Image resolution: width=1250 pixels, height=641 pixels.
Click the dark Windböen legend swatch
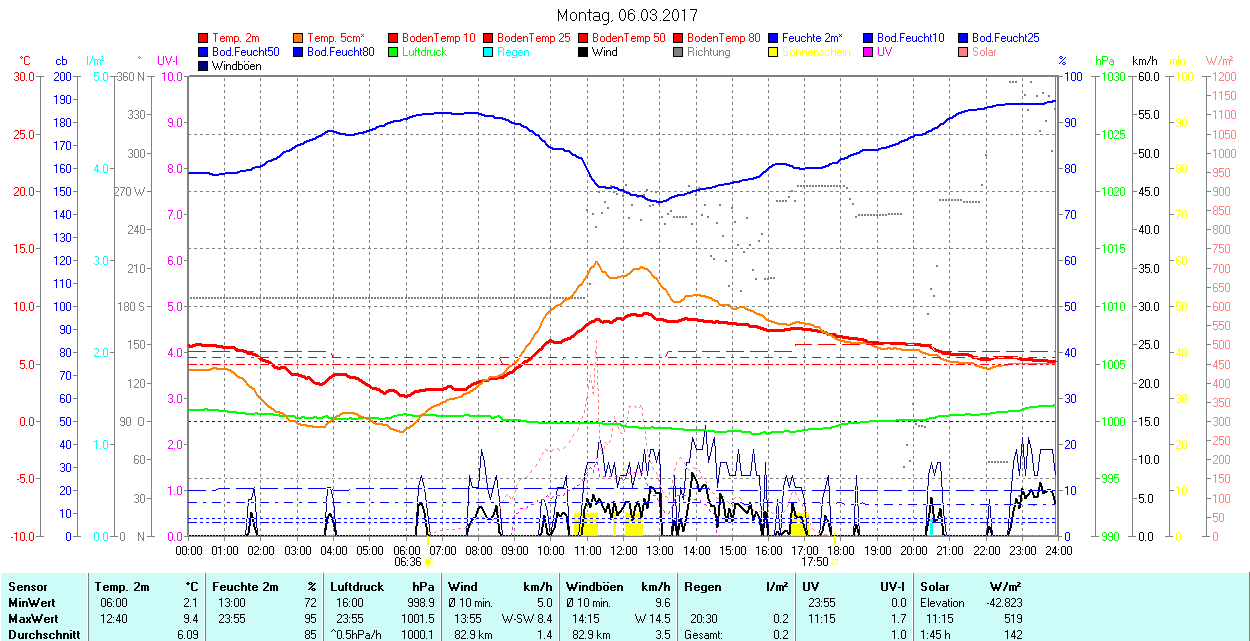204,66
